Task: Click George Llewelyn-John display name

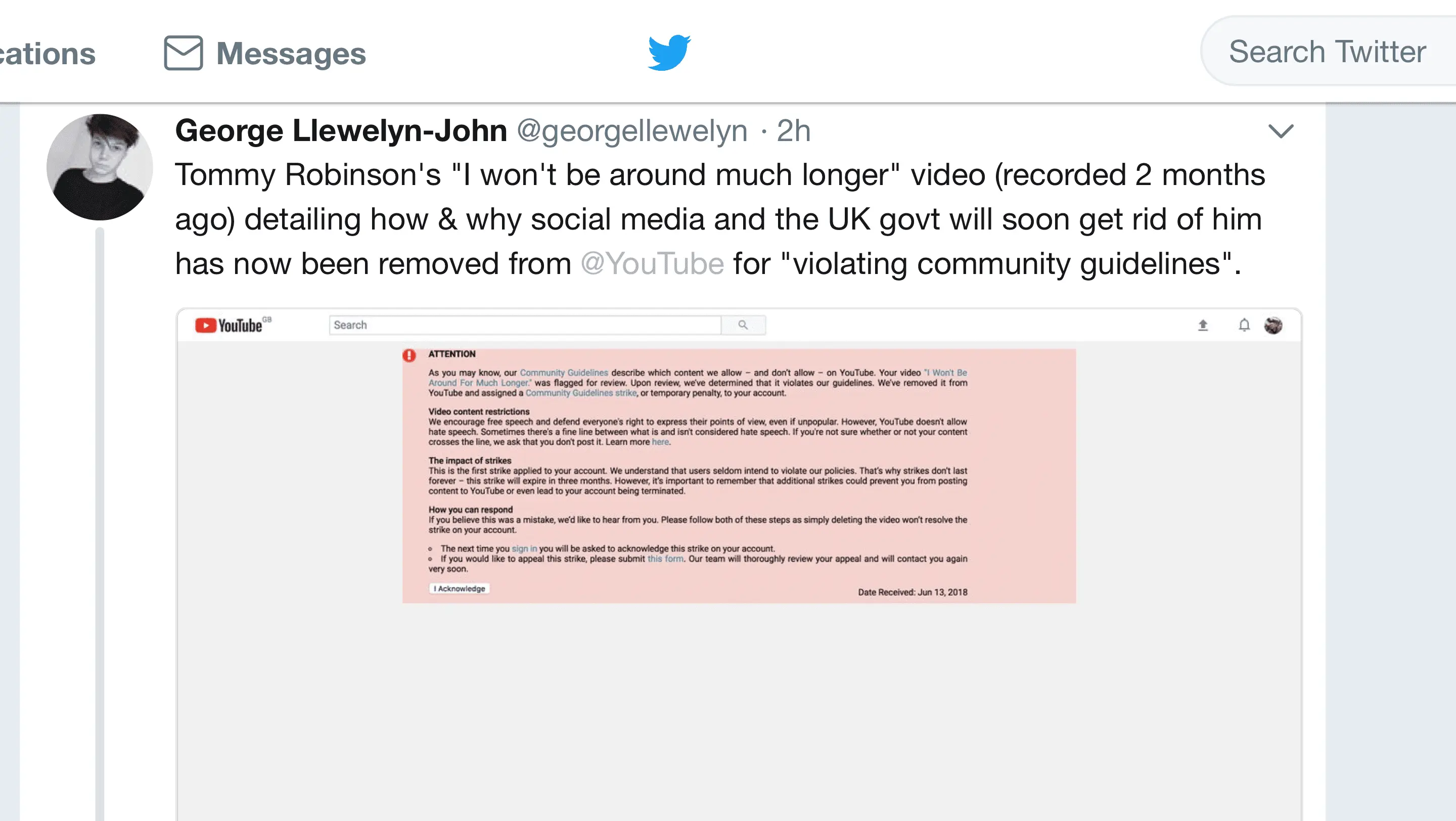Action: (341, 131)
